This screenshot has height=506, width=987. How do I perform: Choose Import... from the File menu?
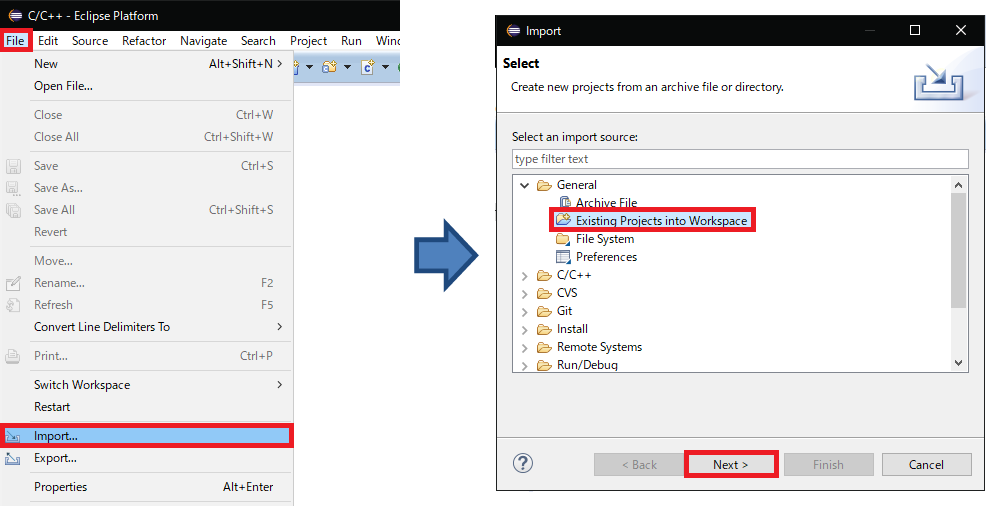(146, 436)
